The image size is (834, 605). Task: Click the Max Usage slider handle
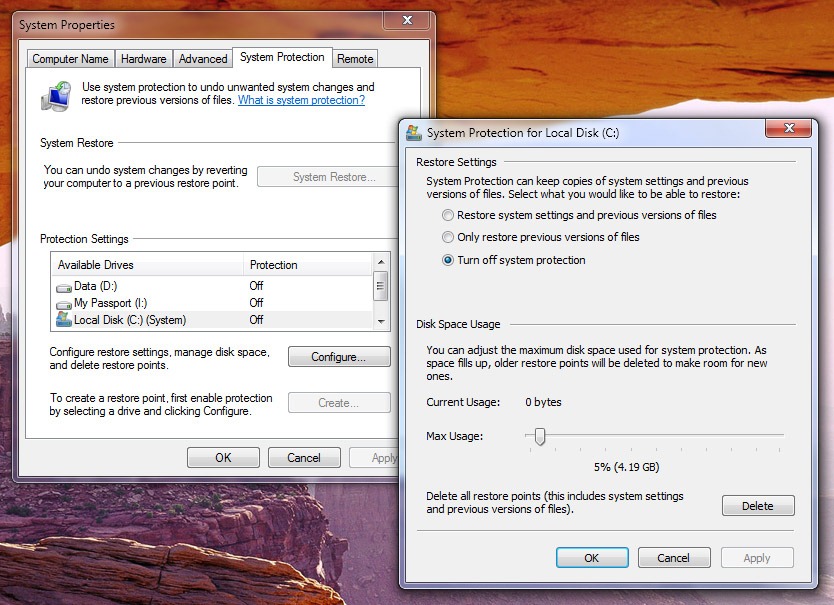click(x=540, y=436)
